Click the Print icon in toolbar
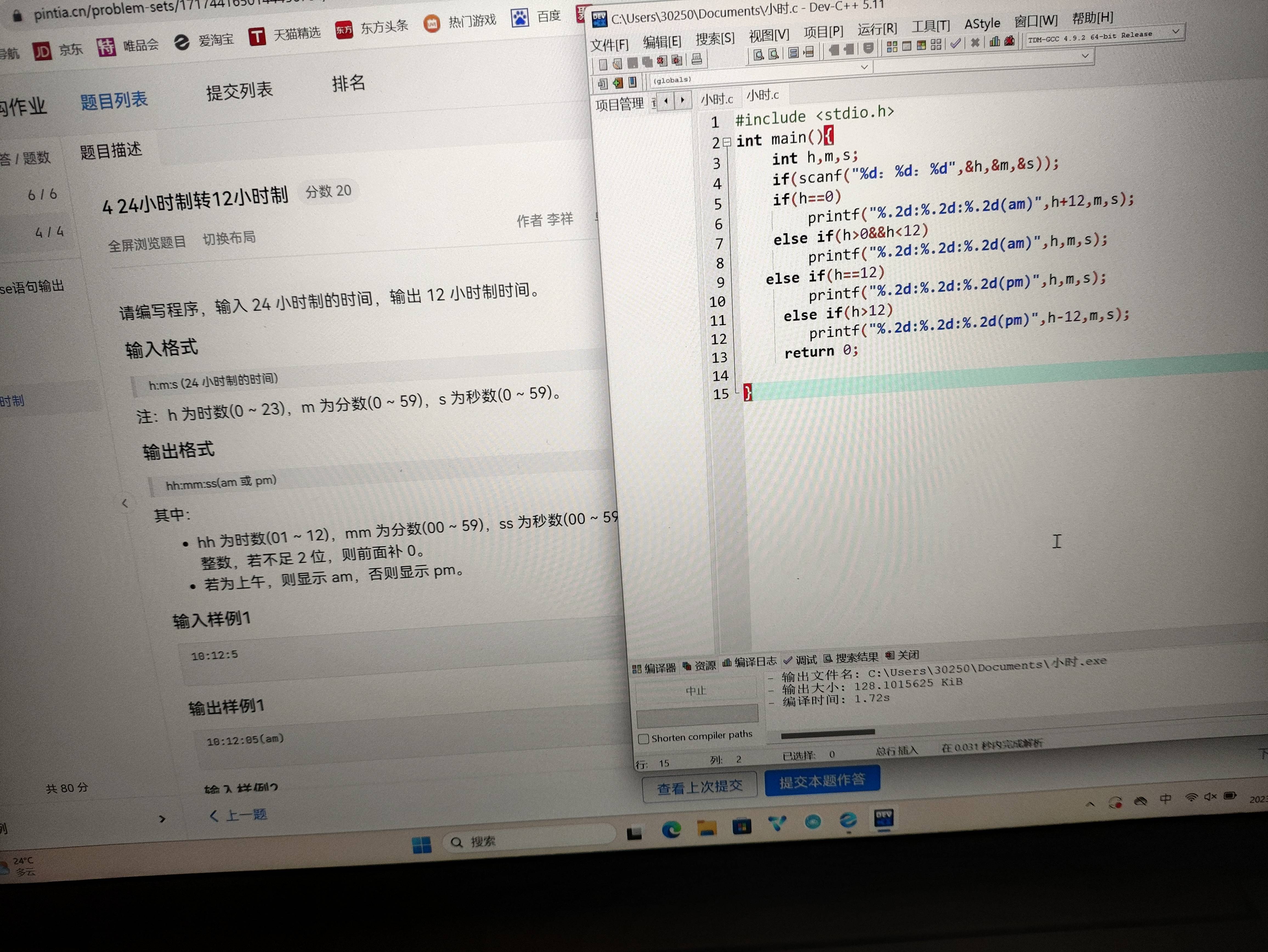Viewport: 1268px width, 952px height. click(x=697, y=58)
